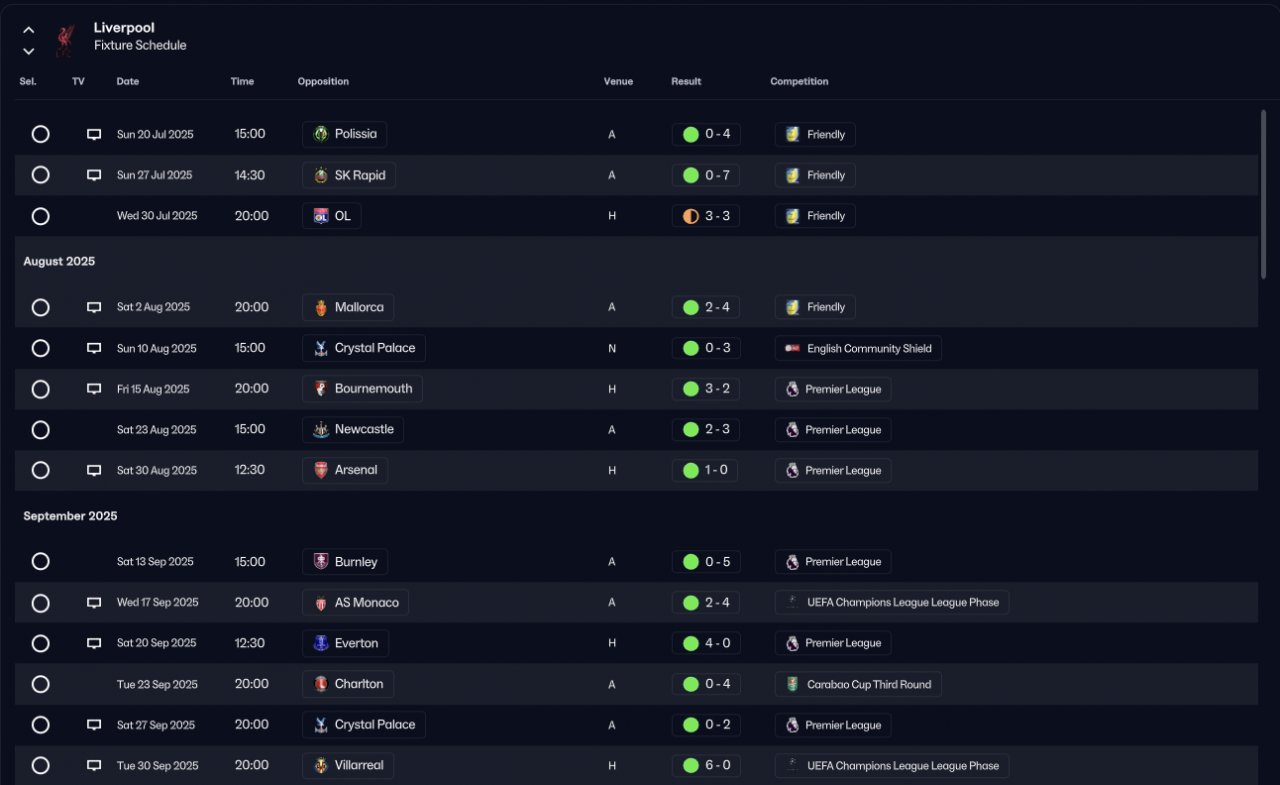Image resolution: width=1280 pixels, height=785 pixels.
Task: Select the SK Rapid fixture radio button
Action: 40,175
